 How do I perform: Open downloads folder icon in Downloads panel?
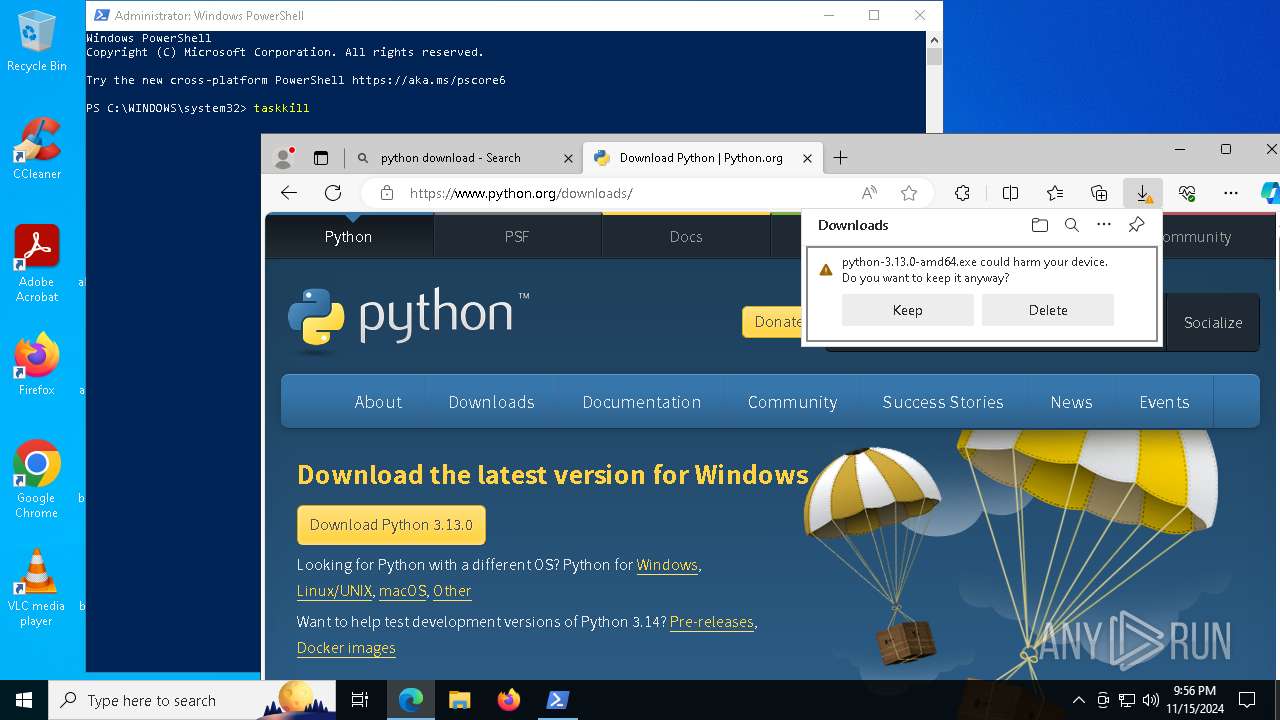coord(1040,225)
